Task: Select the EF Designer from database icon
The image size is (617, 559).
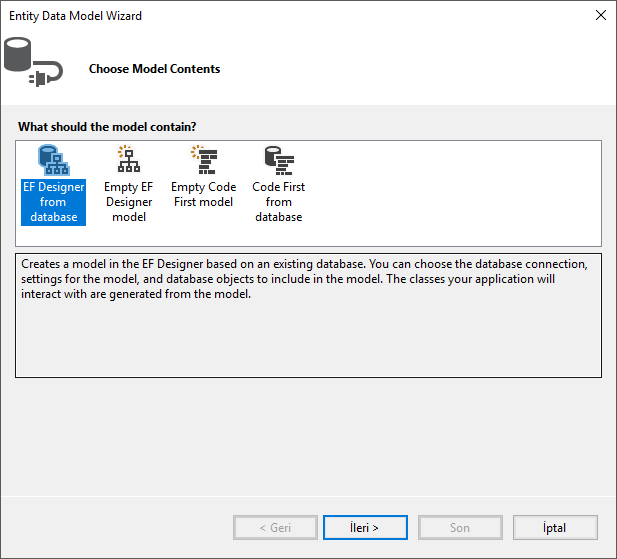Action: 52,160
